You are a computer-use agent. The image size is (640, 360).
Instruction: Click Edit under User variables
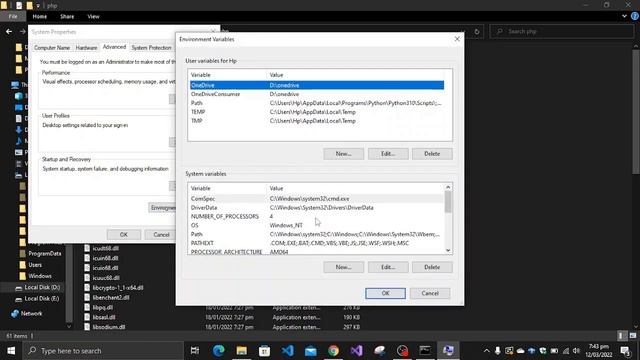click(x=388, y=154)
